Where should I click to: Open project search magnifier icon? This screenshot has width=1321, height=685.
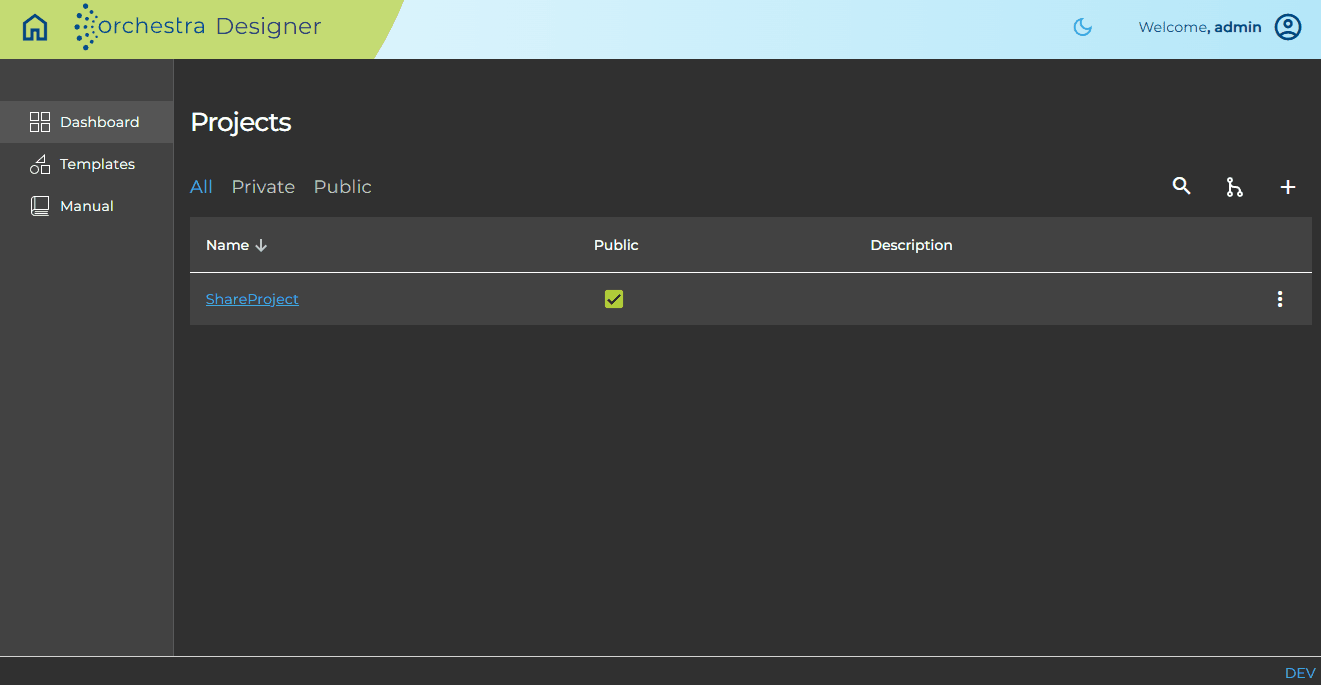pyautogui.click(x=1182, y=186)
